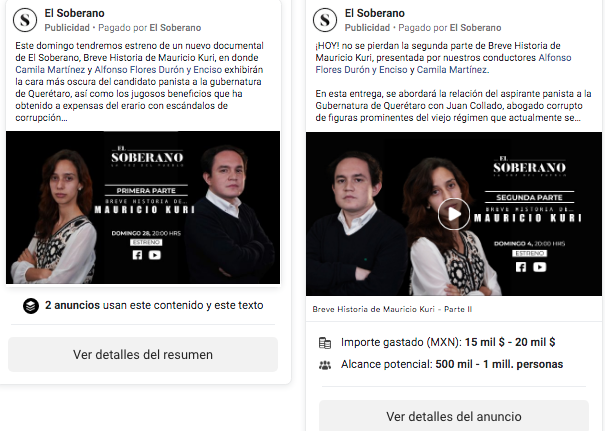Play the Segunda Parte video
Image resolution: width=605 pixels, height=431 pixels.
pyautogui.click(x=453, y=214)
